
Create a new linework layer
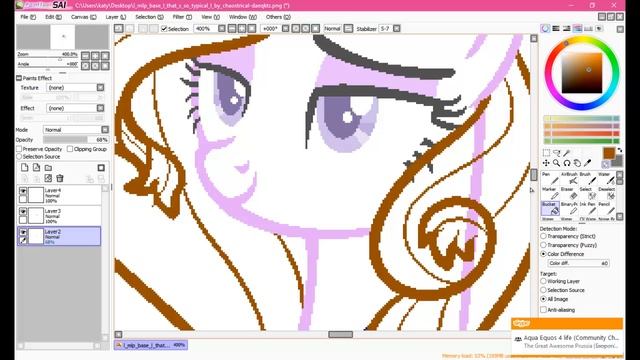pos(36,168)
